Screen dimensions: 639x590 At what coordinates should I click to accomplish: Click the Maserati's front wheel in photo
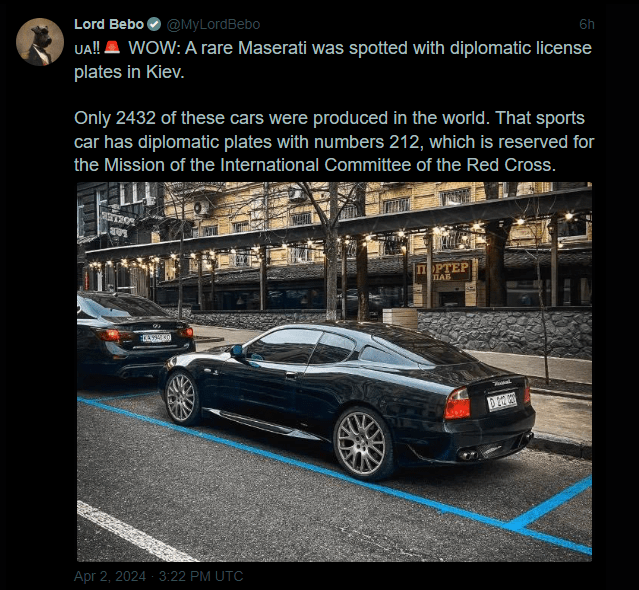(181, 397)
